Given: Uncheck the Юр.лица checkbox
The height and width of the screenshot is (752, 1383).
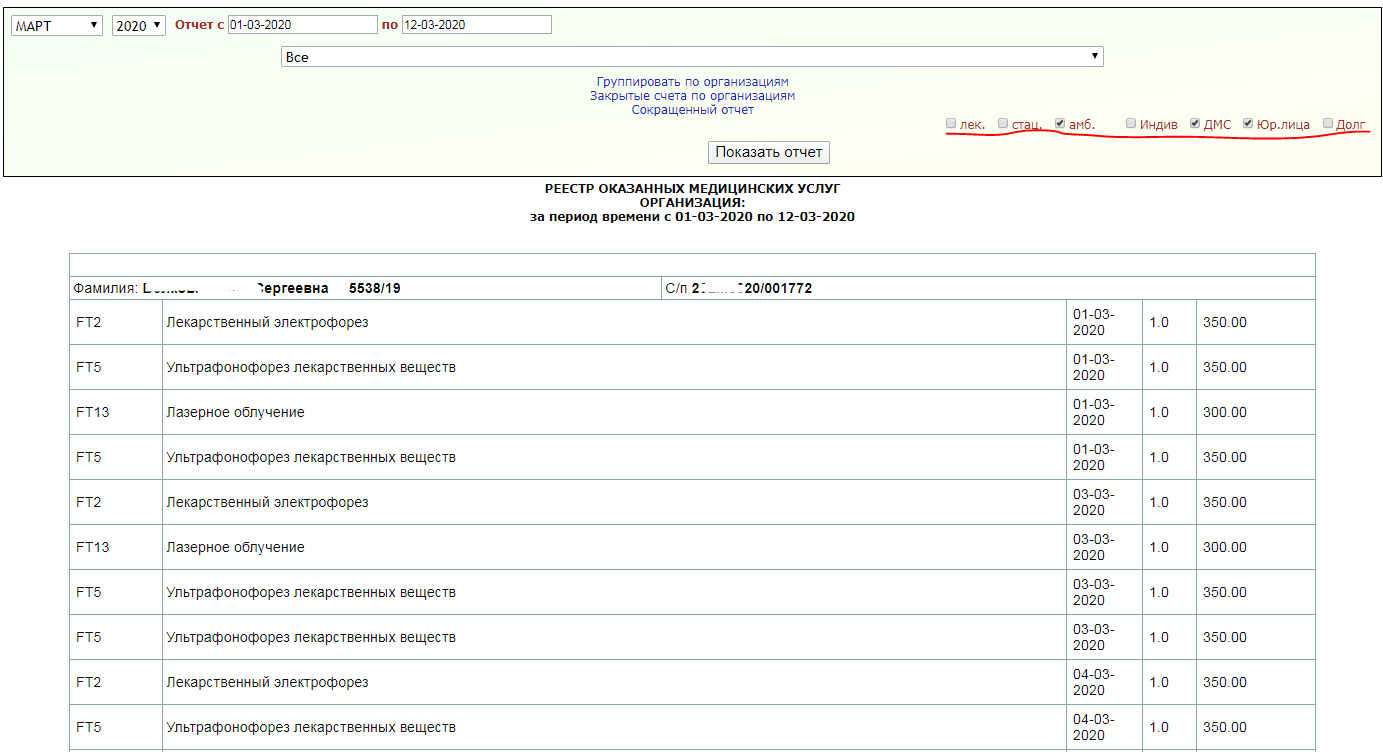Looking at the screenshot, I should tap(1248, 124).
